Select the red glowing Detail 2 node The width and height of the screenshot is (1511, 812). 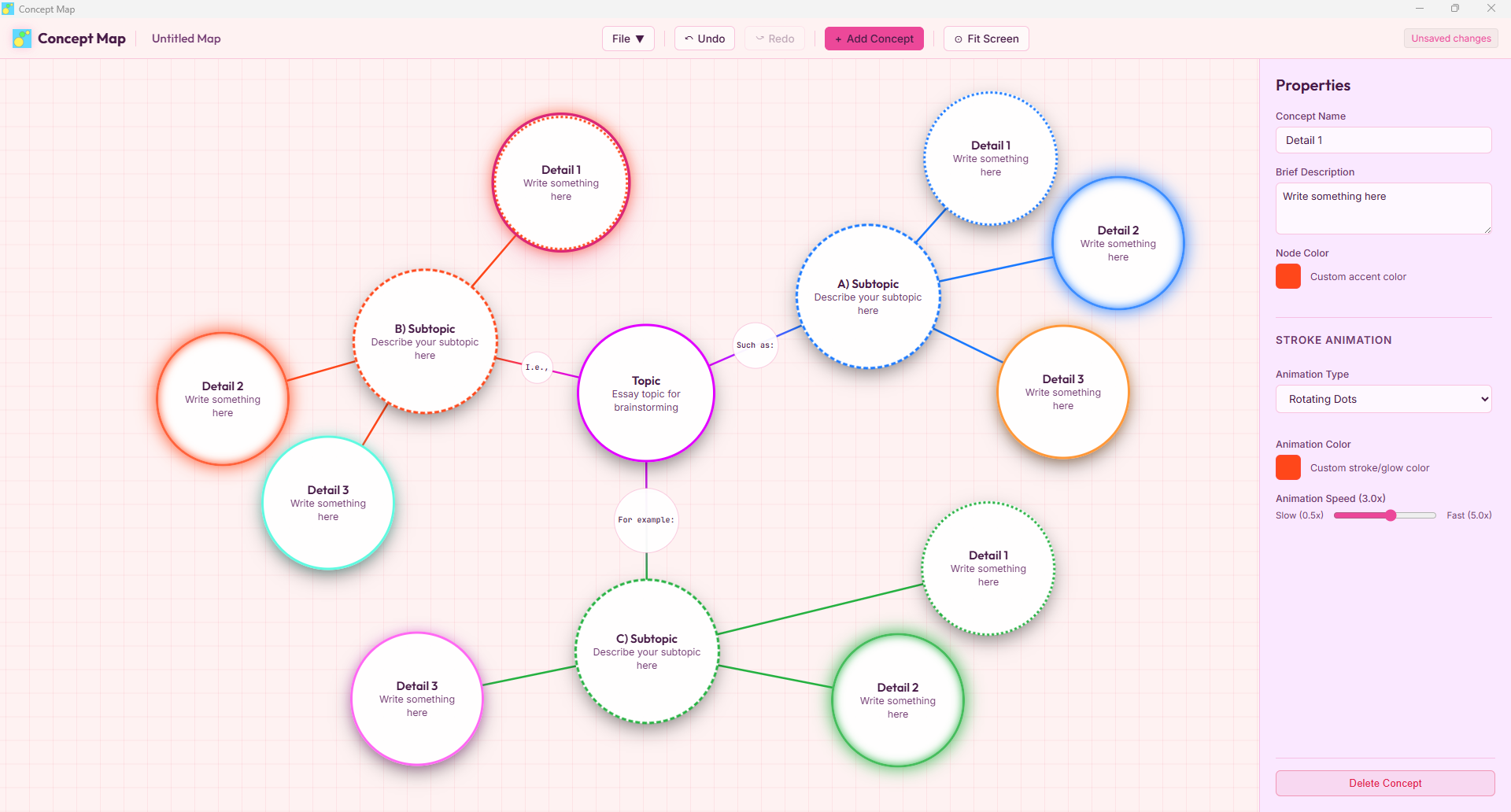pyautogui.click(x=223, y=399)
